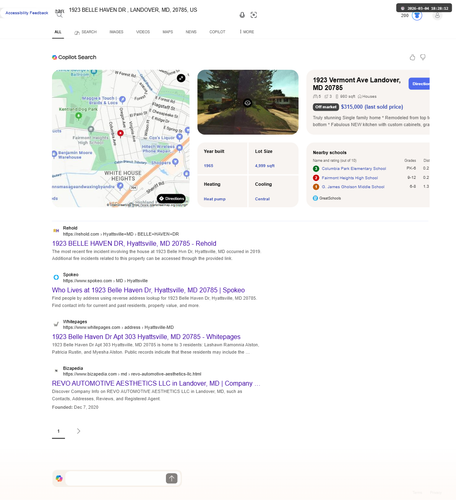Open visual search camera icon
Viewport: 456px width, 500px height.
(254, 15)
